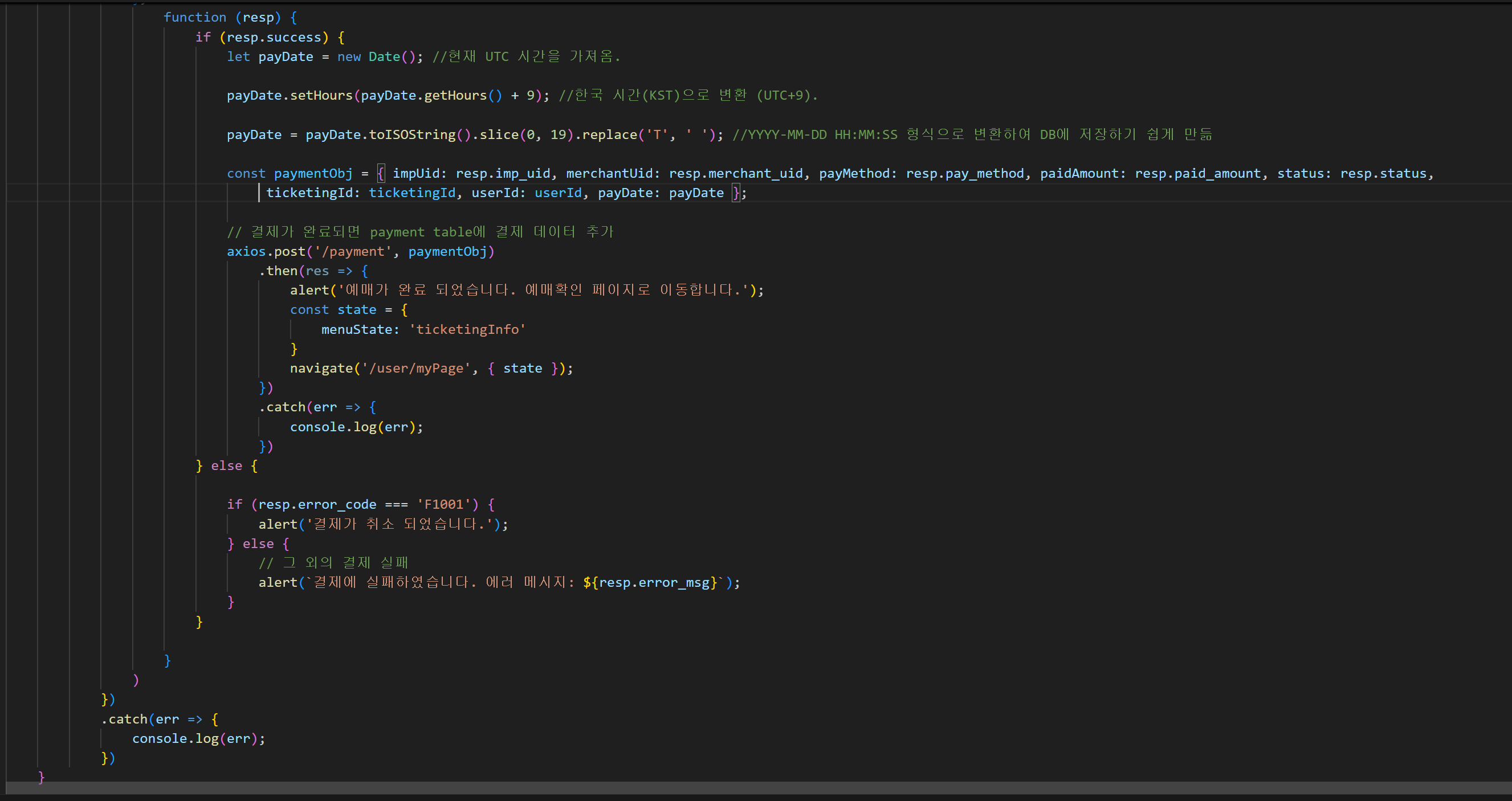Image resolution: width=1512 pixels, height=801 pixels.
Task: Click the first '} else {' after the axios block
Action: click(227, 466)
